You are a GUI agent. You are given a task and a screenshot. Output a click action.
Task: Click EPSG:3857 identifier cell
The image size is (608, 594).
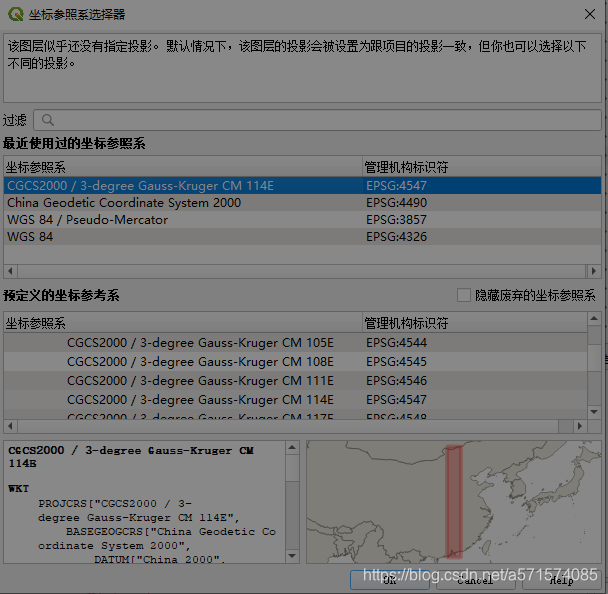click(x=396, y=220)
